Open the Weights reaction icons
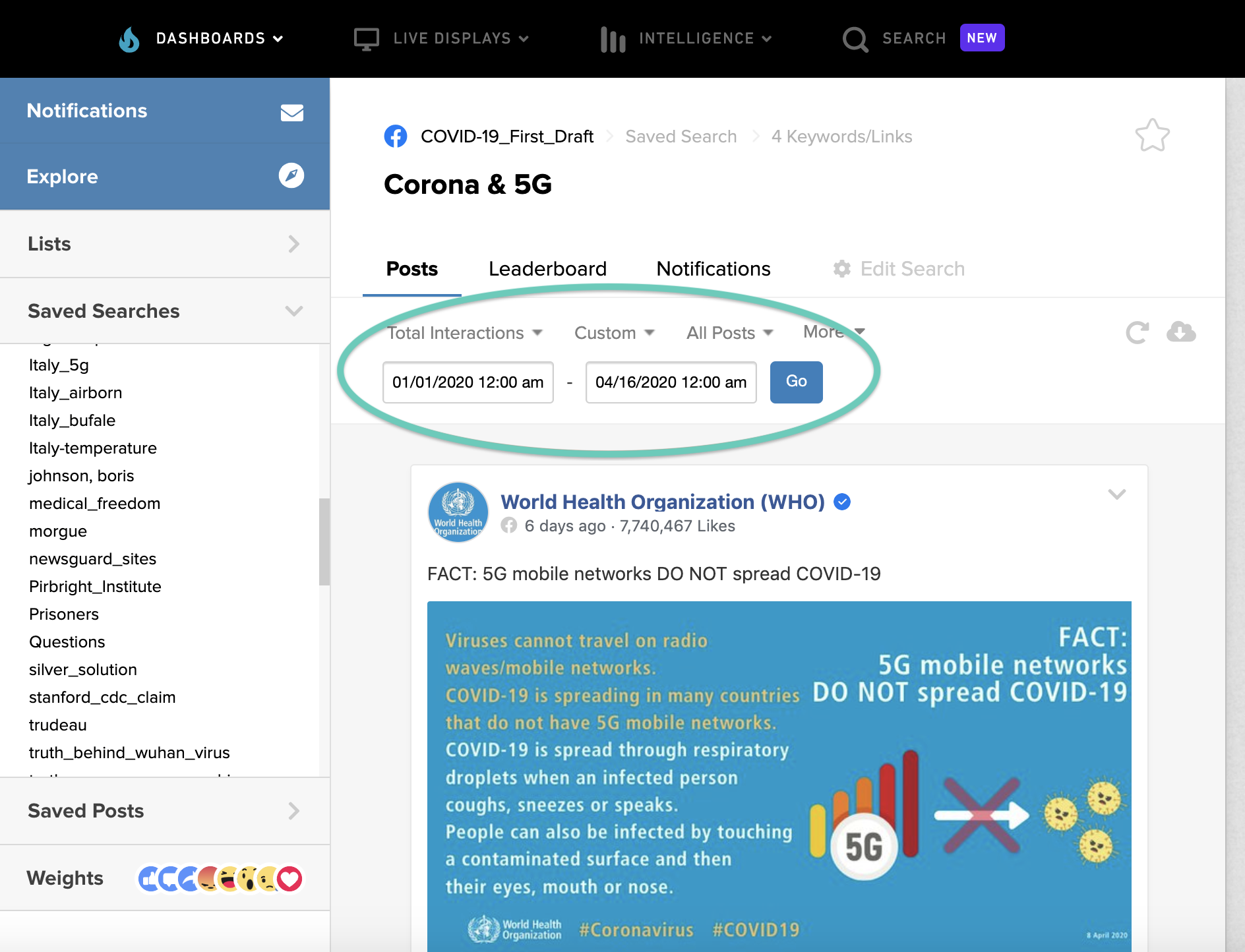1245x952 pixels. 220,878
